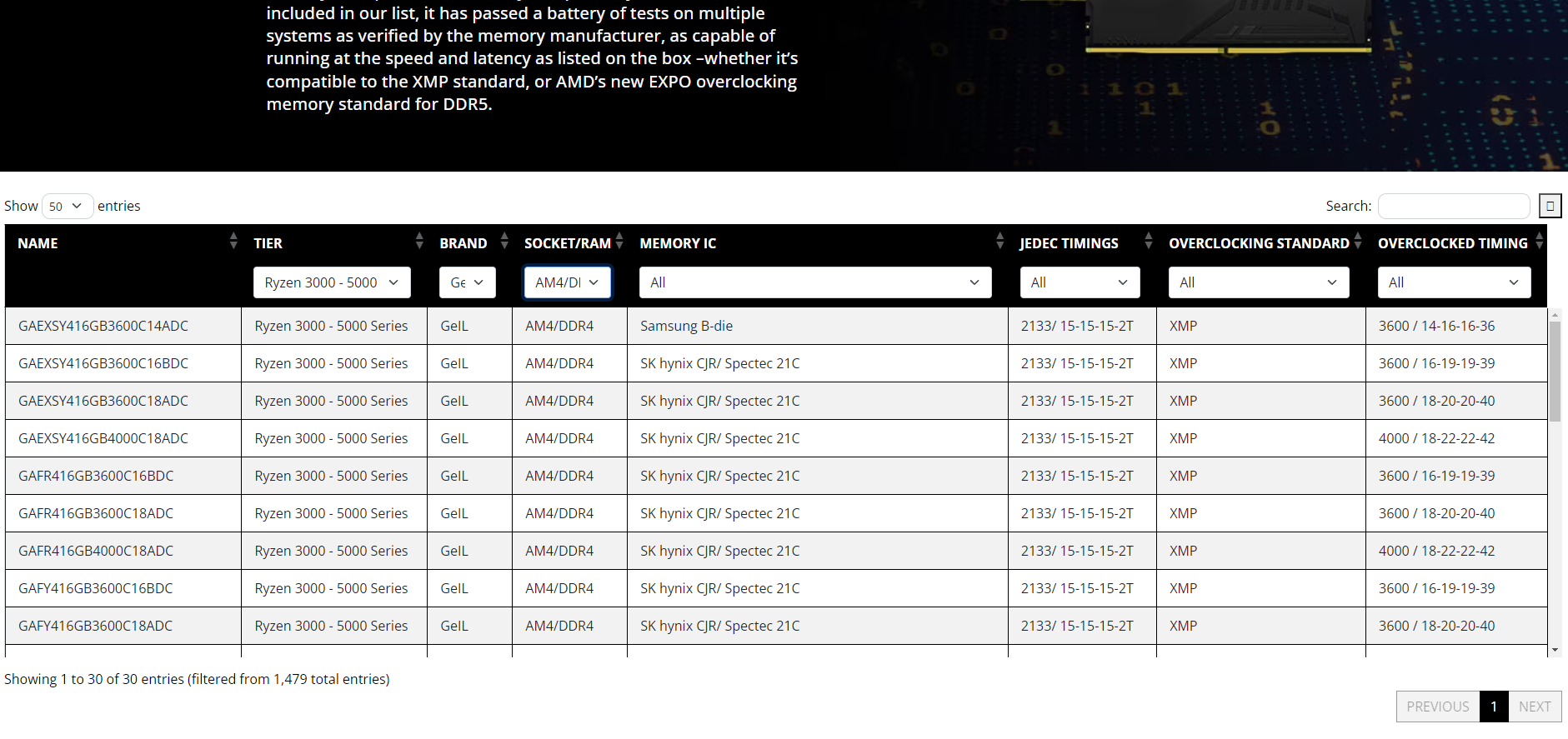
Task: Select row GAEXSY416GB3600C16BDC
Action: tap(776, 363)
